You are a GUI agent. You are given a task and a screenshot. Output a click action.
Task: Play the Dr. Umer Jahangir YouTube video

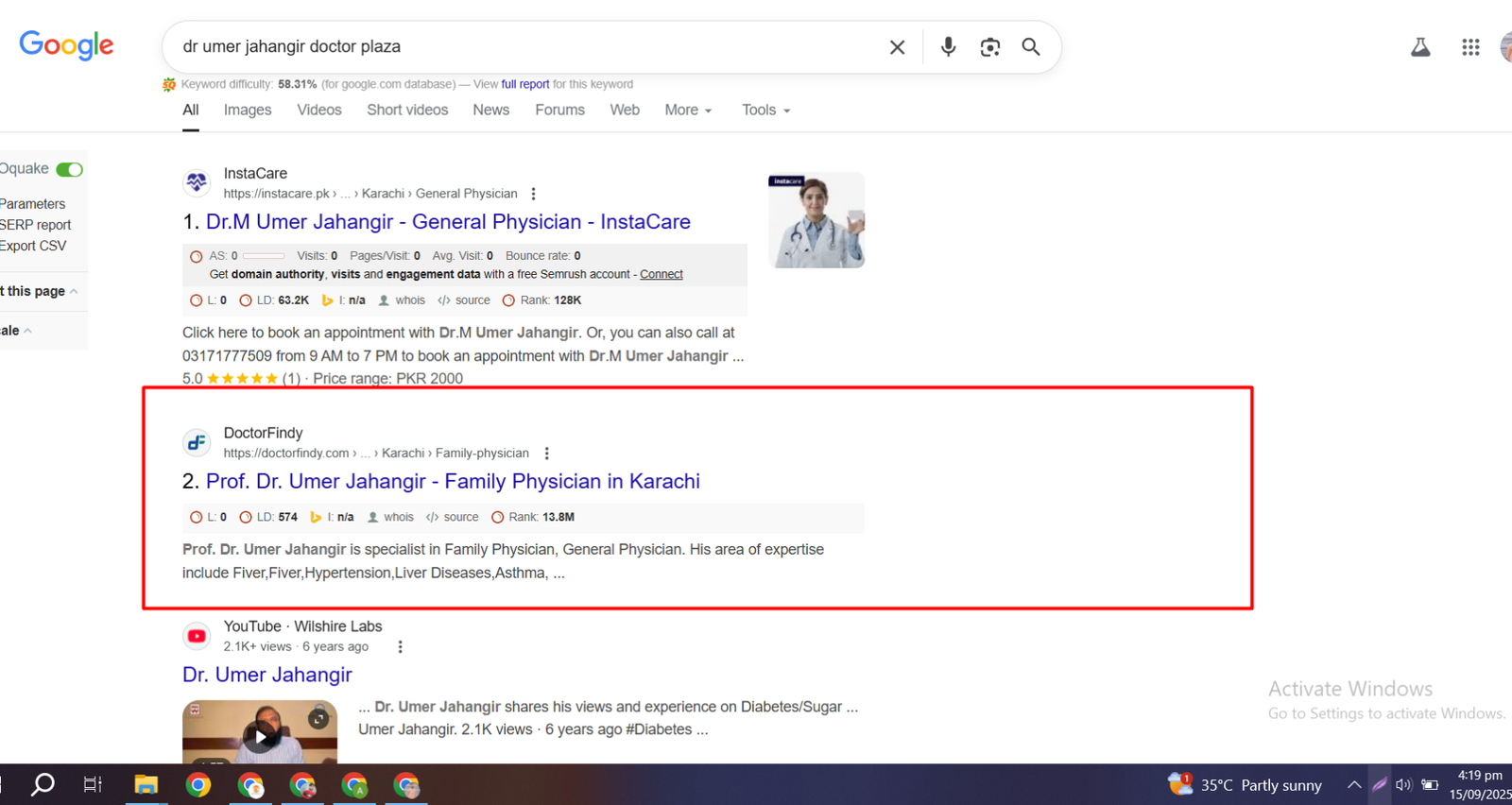coord(260,735)
